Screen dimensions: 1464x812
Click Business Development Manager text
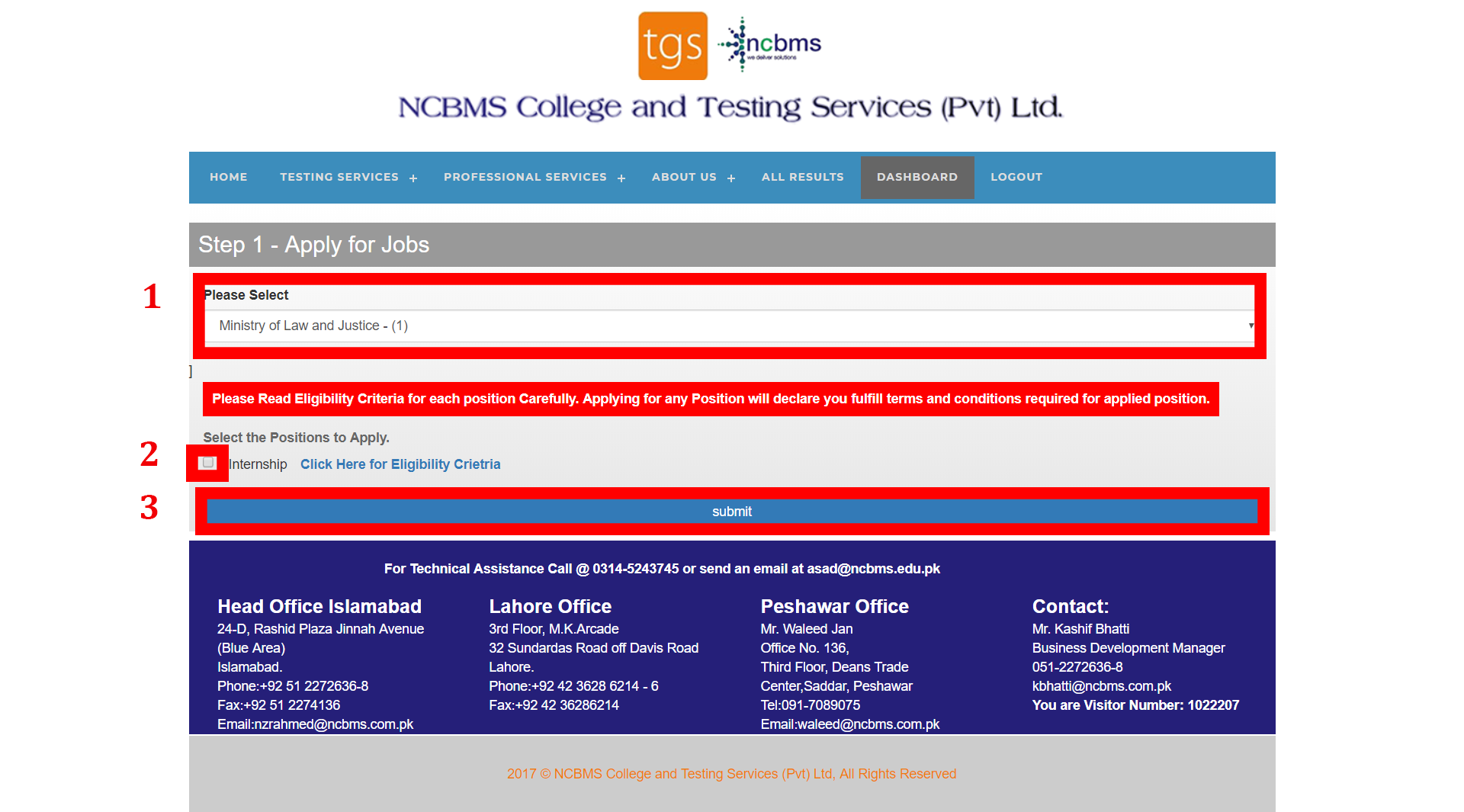click(x=1128, y=648)
